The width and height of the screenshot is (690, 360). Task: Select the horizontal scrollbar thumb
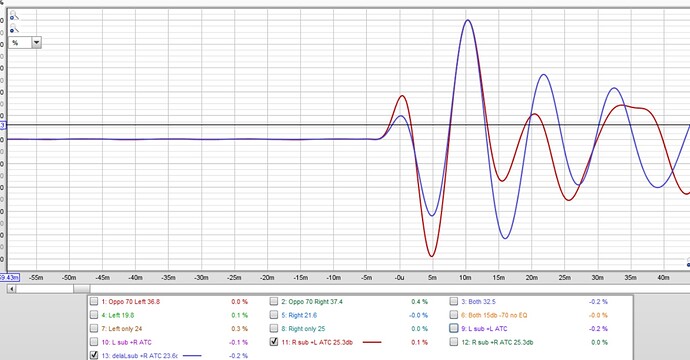[81, 289]
